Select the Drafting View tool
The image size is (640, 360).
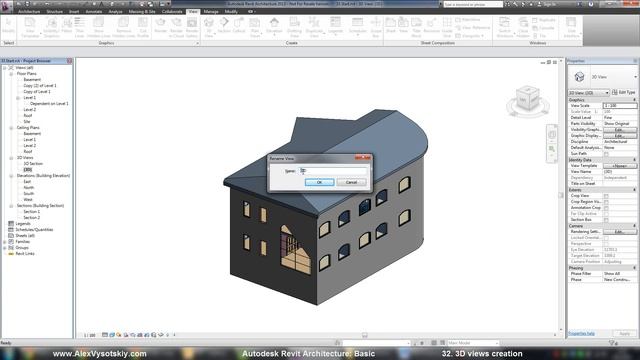pos(294,28)
